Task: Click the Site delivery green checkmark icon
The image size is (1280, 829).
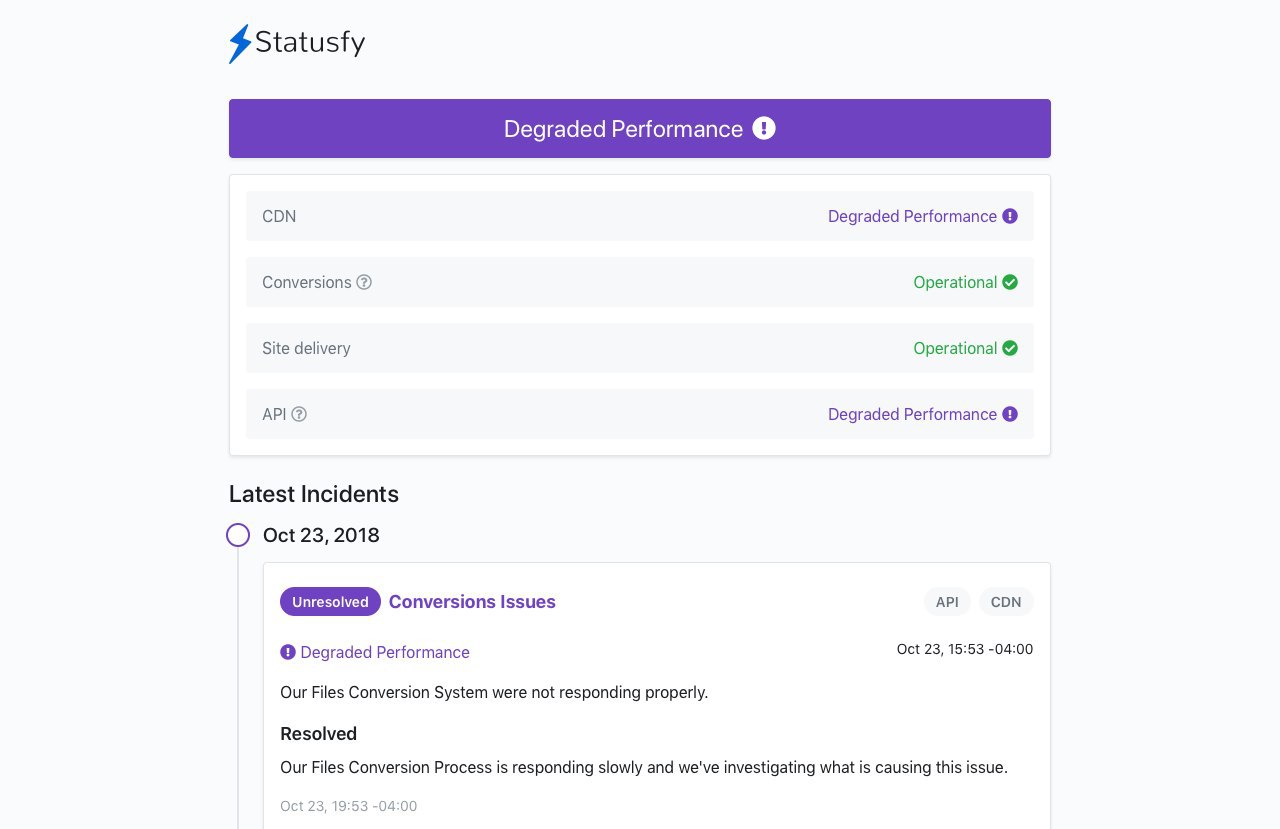Action: click(1010, 348)
